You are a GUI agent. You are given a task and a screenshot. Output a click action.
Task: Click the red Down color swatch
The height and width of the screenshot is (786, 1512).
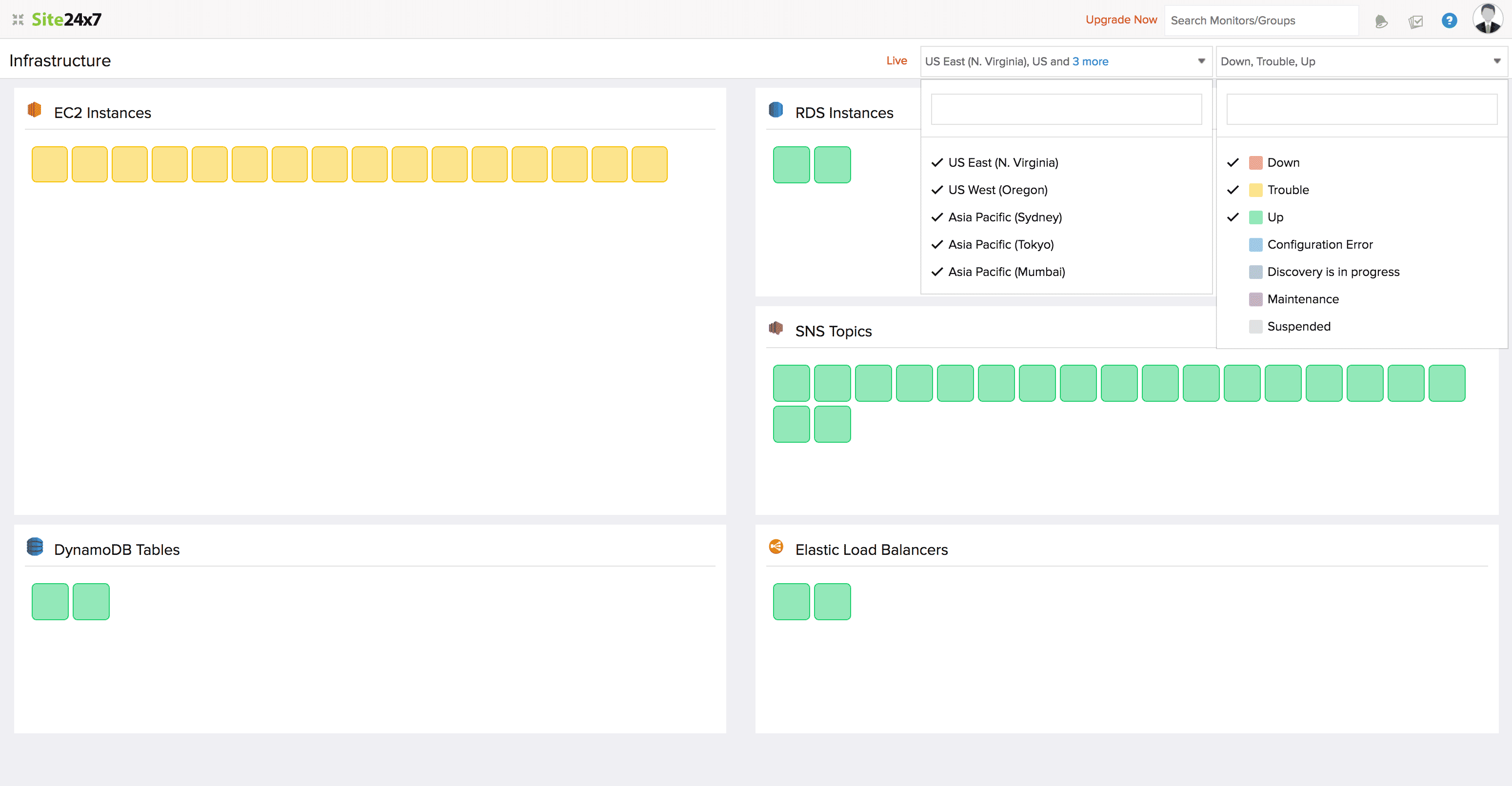1255,162
